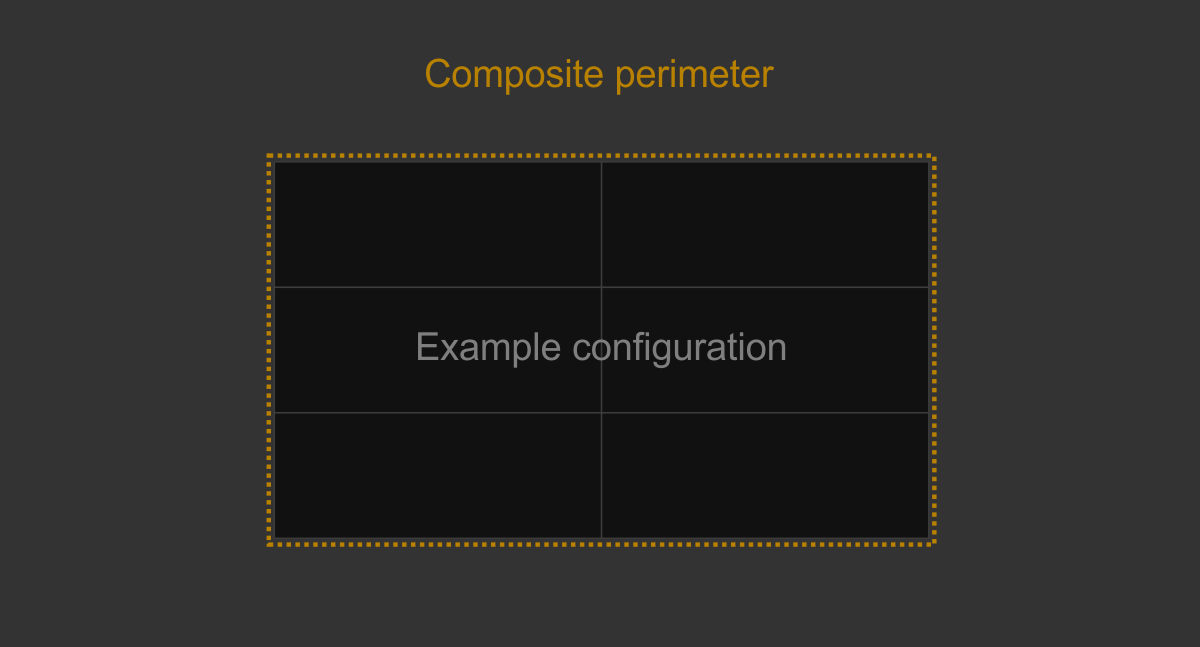Click the left edge of dotted perimeter
The image size is (1200, 647).
[269, 350]
